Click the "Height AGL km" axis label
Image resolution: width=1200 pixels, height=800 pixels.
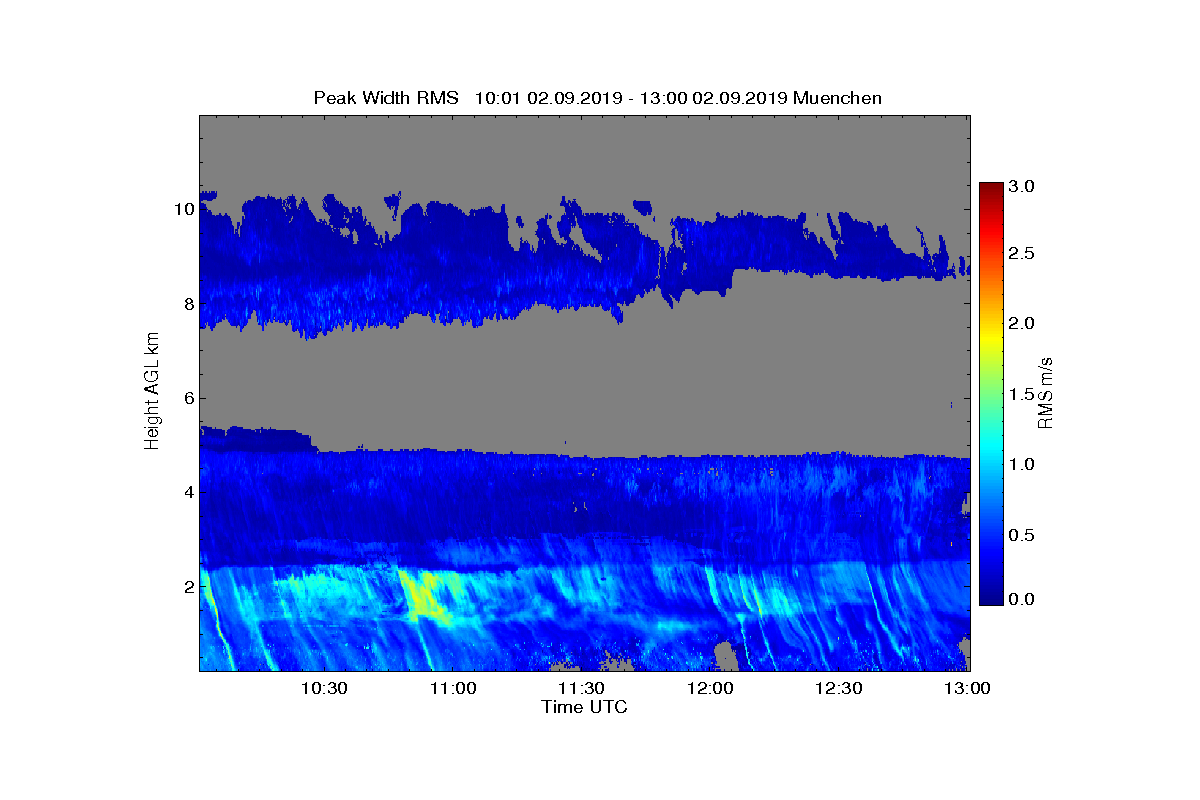tap(152, 391)
